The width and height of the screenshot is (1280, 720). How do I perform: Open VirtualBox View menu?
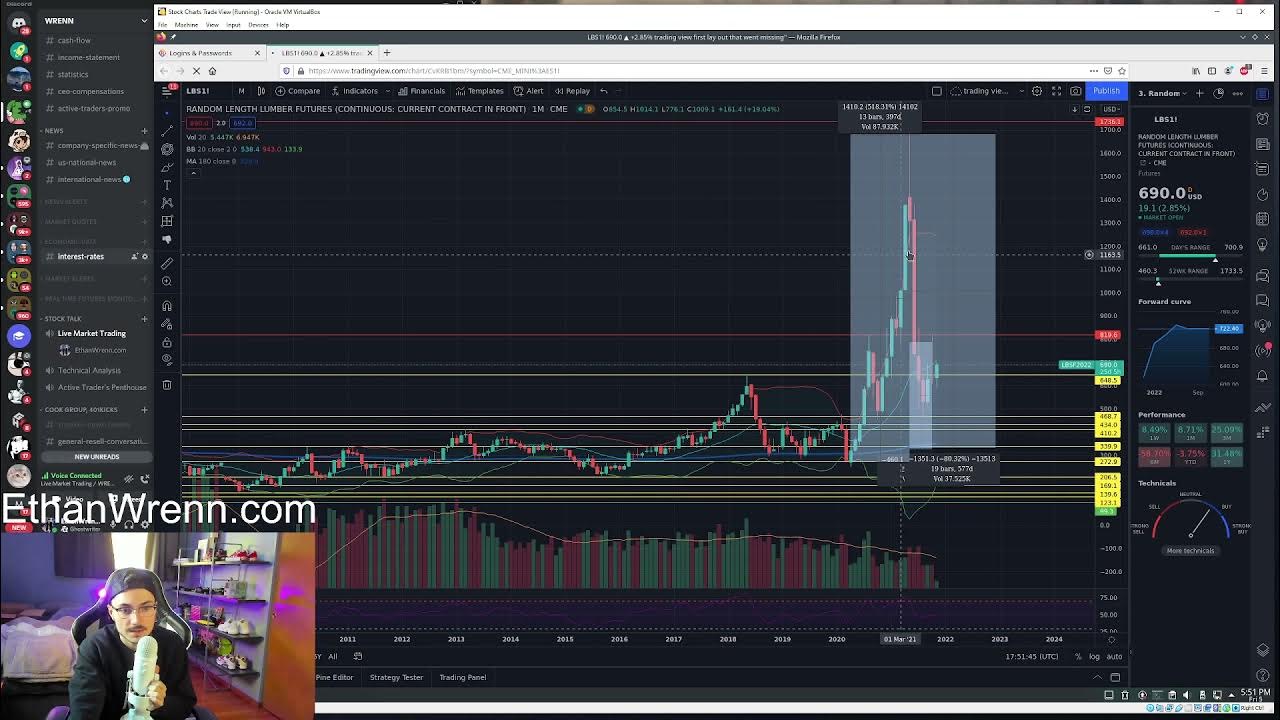pyautogui.click(x=212, y=25)
